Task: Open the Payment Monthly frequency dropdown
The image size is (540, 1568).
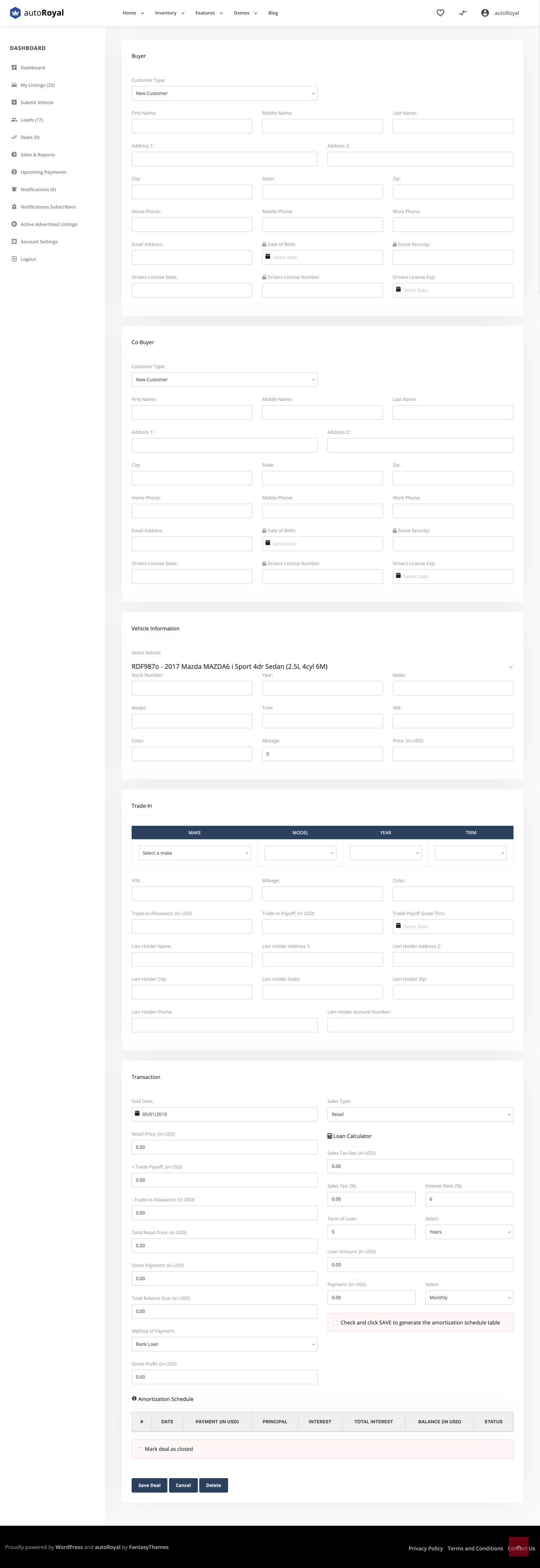Action: click(x=470, y=1298)
